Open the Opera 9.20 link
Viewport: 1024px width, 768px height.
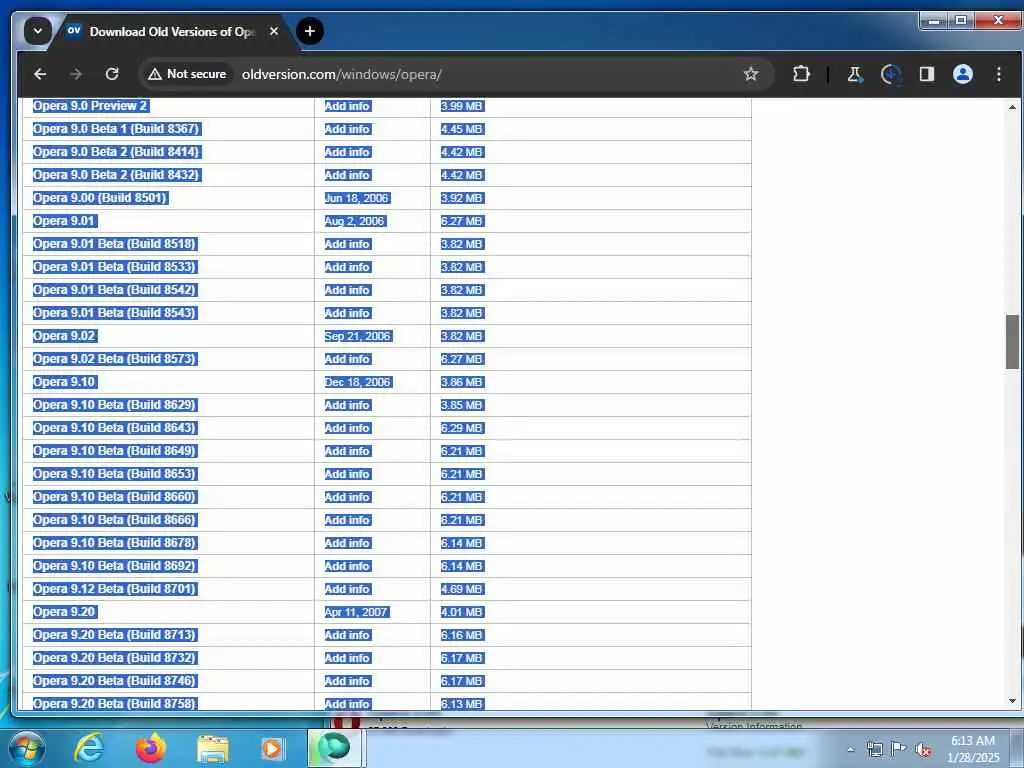[x=65, y=612]
